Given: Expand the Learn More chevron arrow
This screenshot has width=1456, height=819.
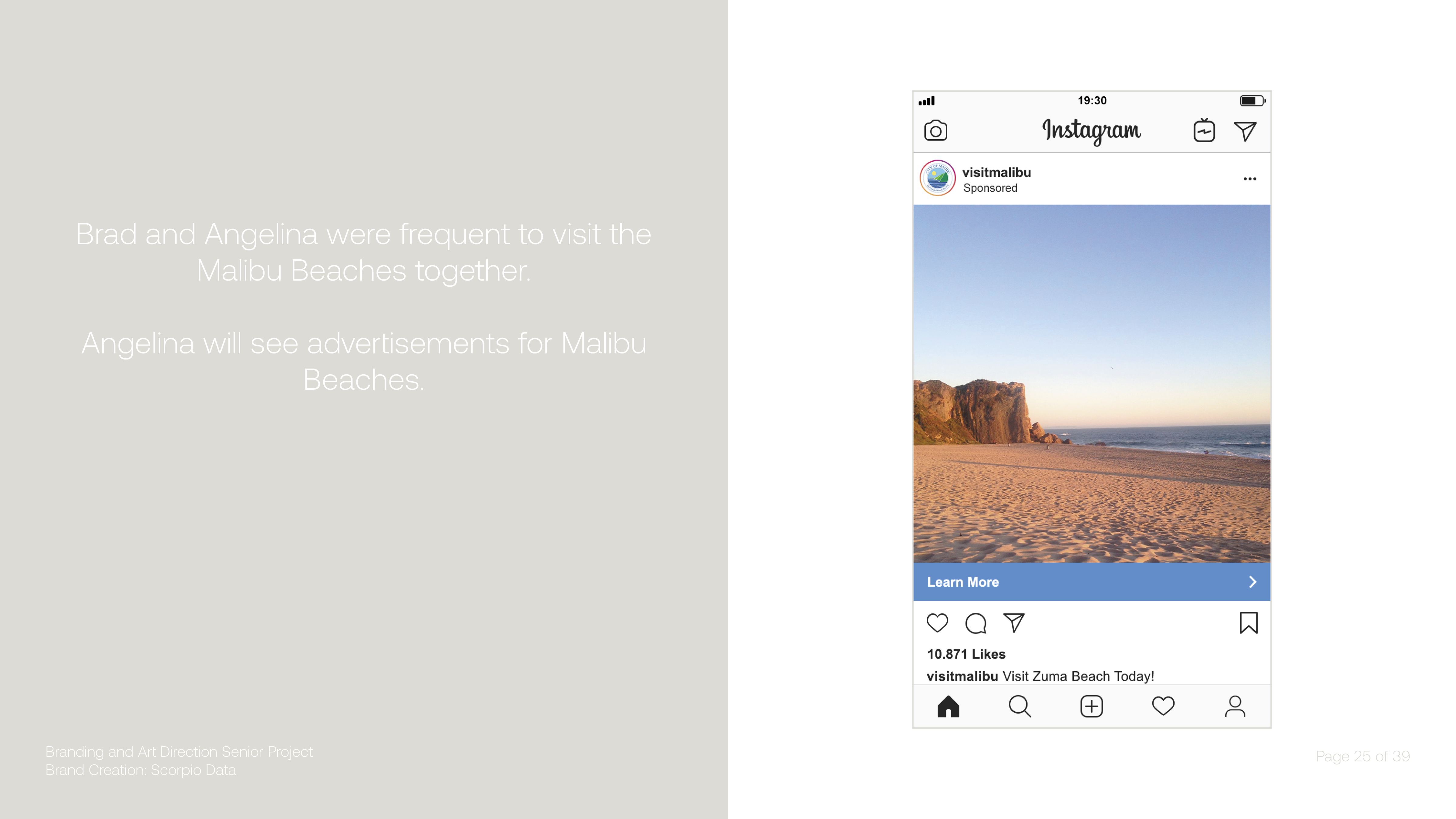Looking at the screenshot, I should 1252,581.
